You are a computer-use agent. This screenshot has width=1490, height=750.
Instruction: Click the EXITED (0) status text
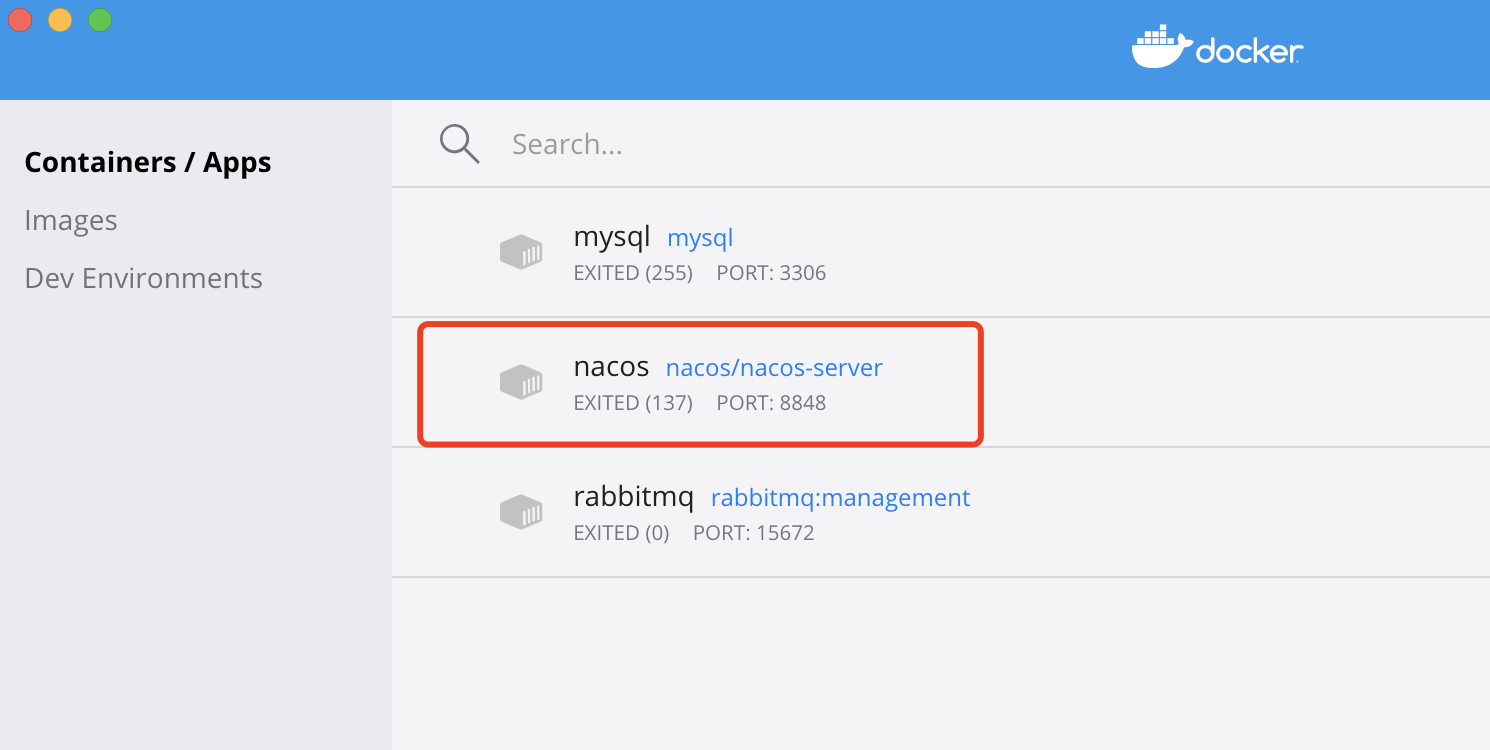pos(621,533)
